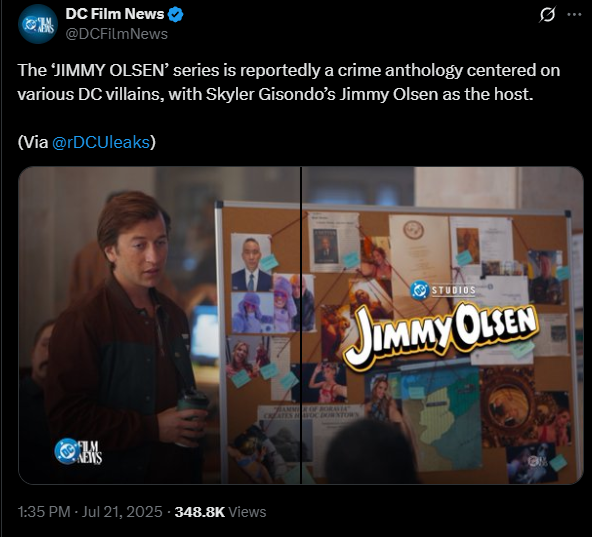Open the @DCFilmNews handle link

117,34
